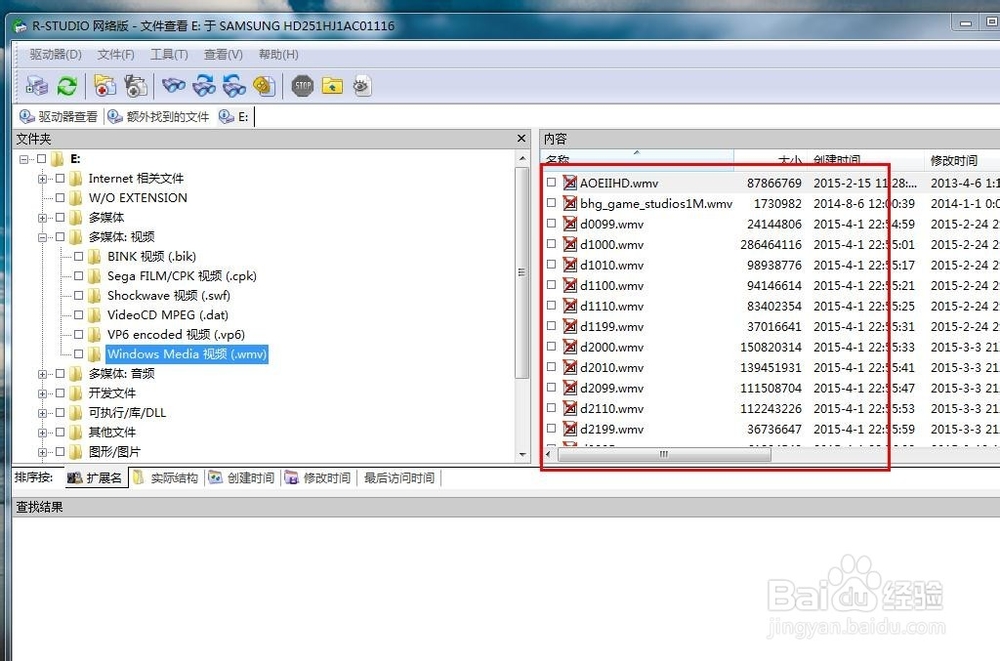Collapse the 多媒体: 视频 node
The height and width of the screenshot is (661, 1000).
(x=42, y=237)
